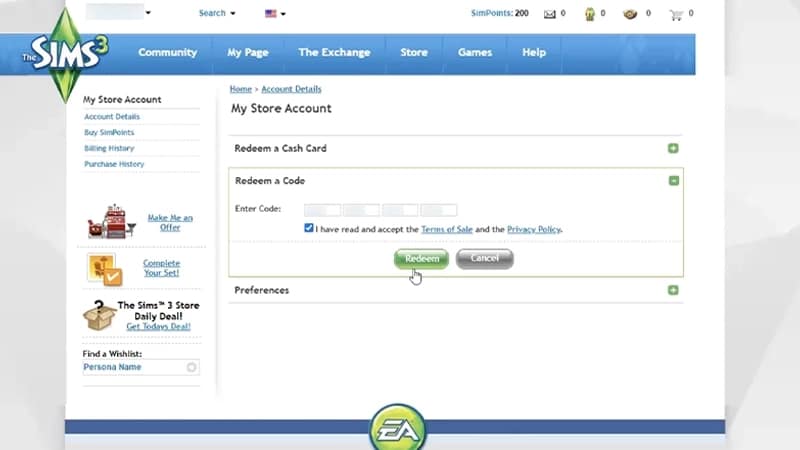Click the first Enter Code field
Screen dimensions: 800x450
(x=322, y=210)
